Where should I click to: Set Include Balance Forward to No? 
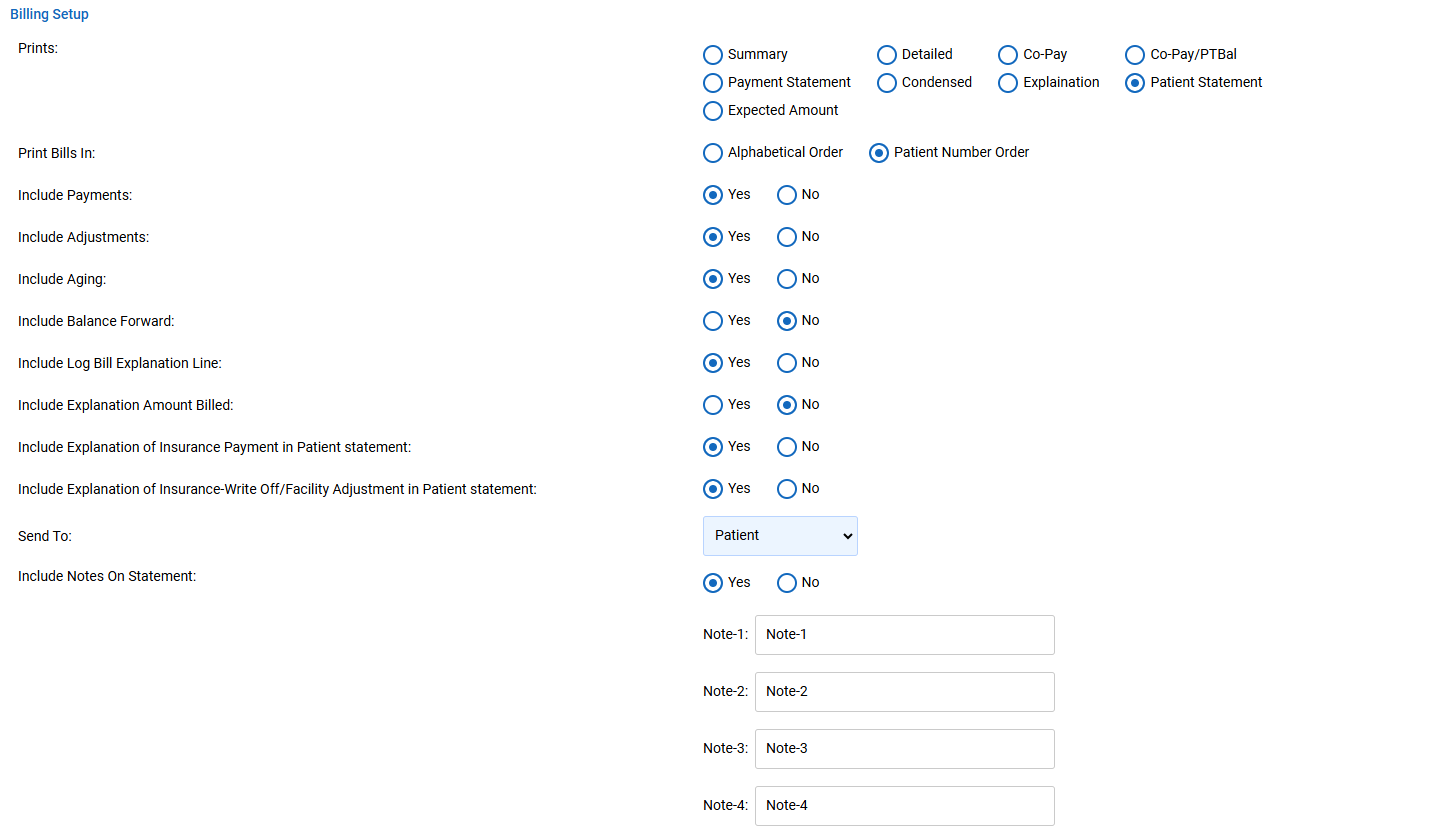pyautogui.click(x=787, y=321)
